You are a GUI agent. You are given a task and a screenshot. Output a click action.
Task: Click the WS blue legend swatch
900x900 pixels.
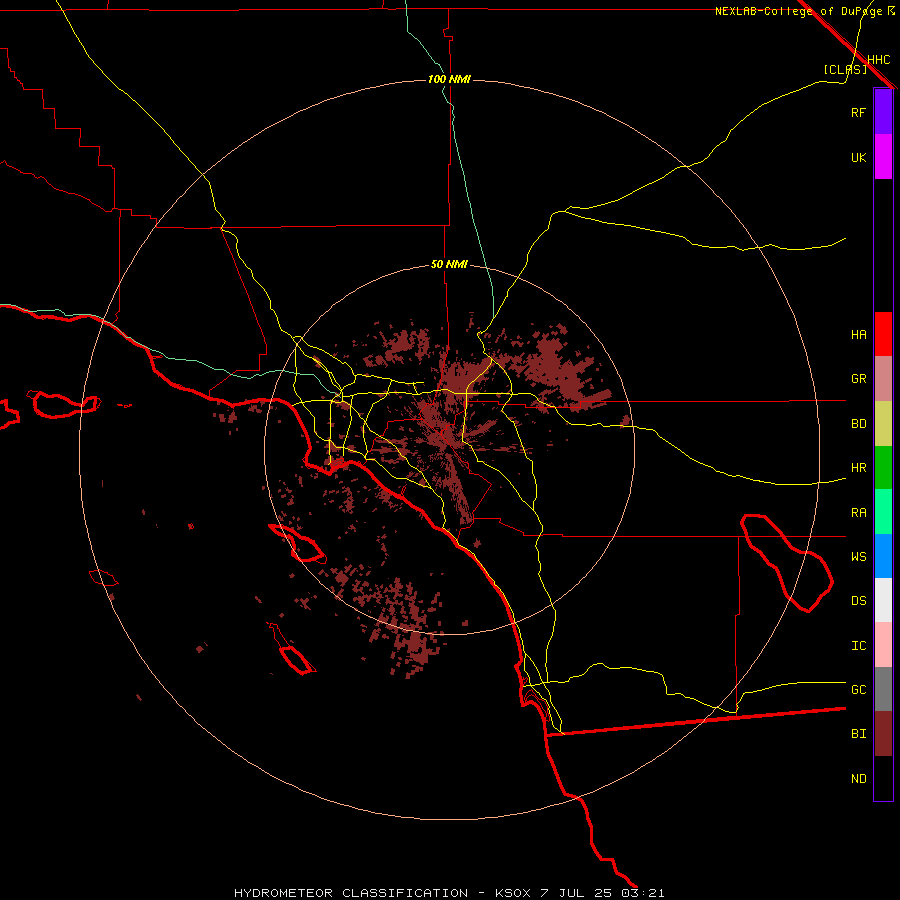[x=883, y=556]
